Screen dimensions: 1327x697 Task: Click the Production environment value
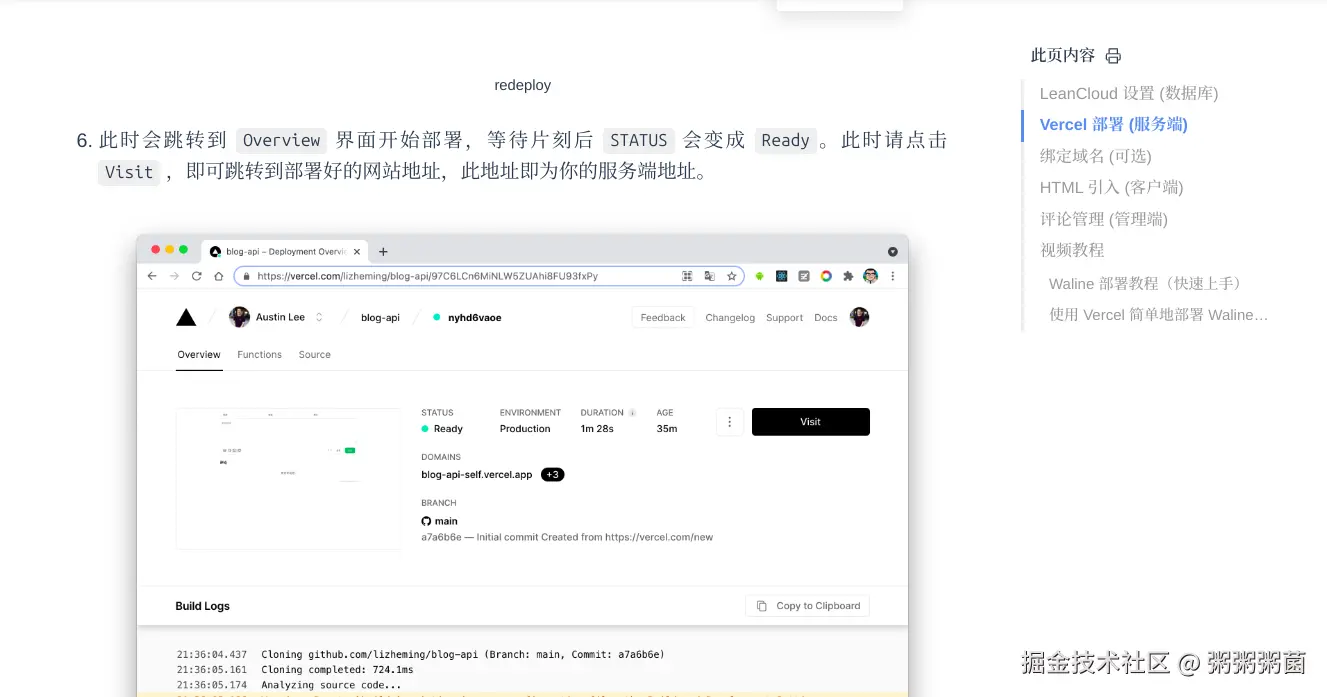pyautogui.click(x=525, y=429)
